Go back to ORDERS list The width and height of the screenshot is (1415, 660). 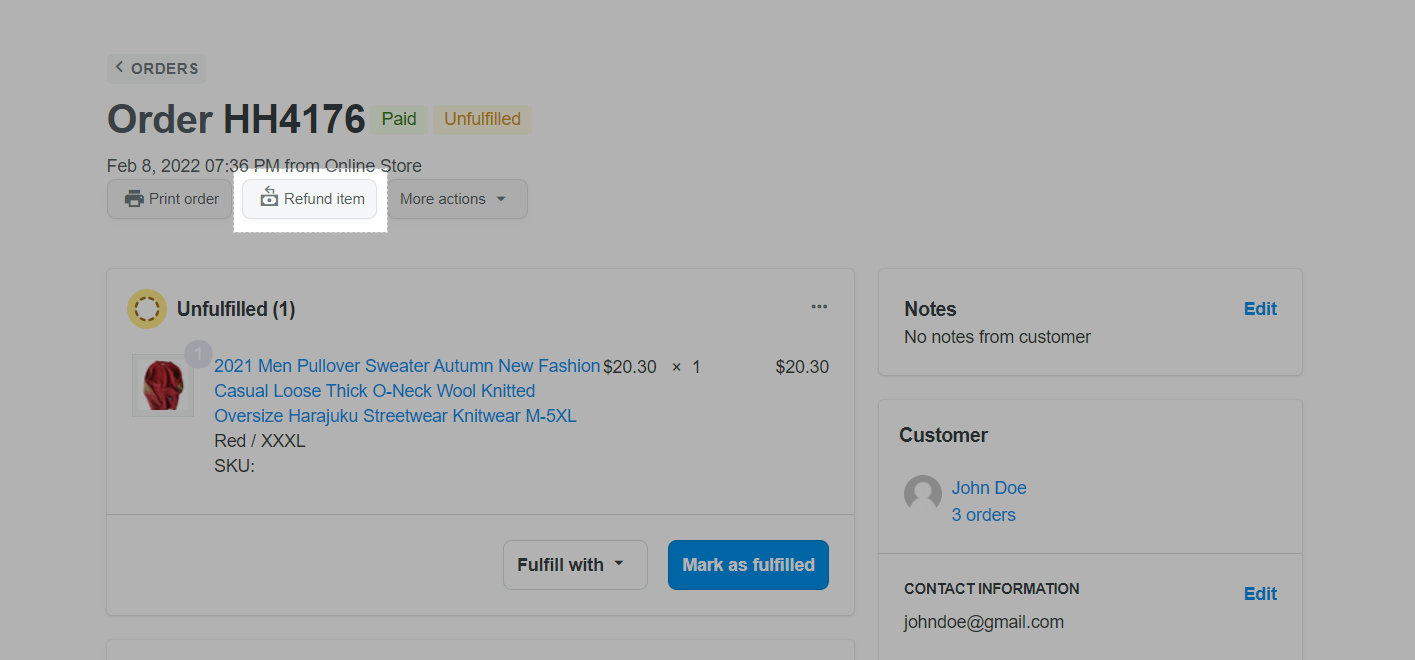(x=164, y=69)
